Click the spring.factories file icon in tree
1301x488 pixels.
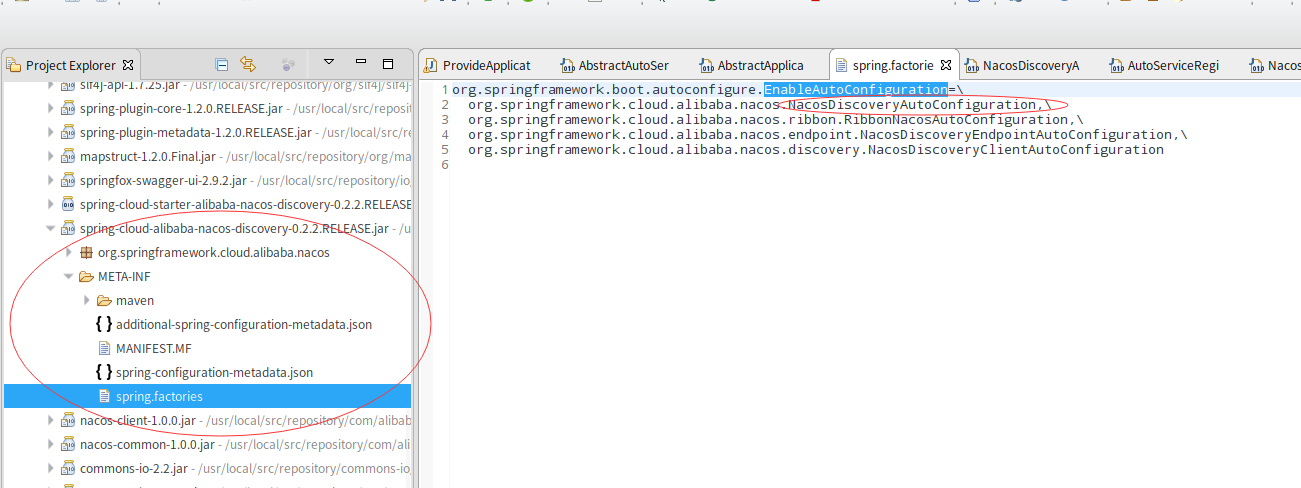point(105,396)
